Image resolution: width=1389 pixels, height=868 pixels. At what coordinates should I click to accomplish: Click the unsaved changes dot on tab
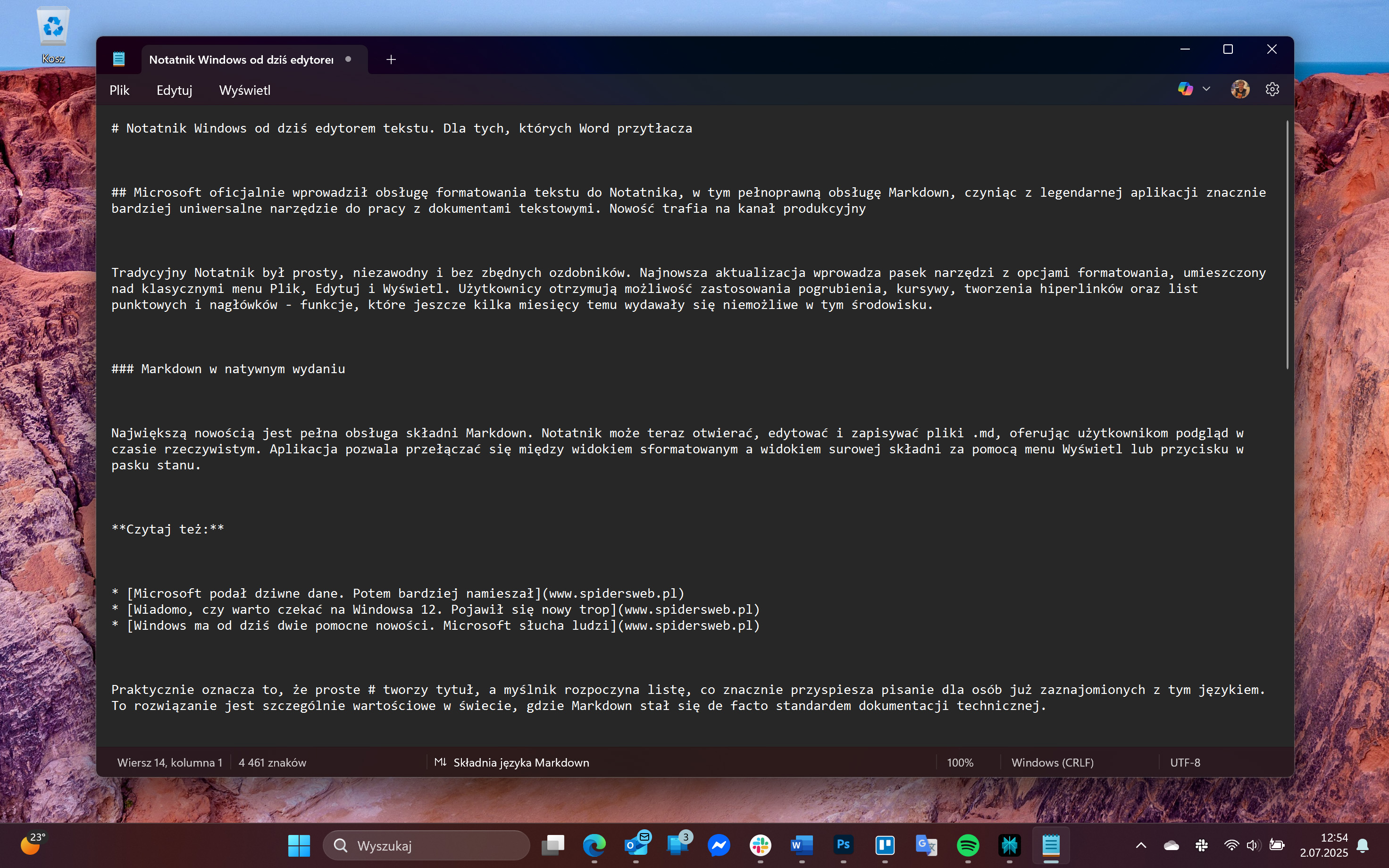point(348,59)
